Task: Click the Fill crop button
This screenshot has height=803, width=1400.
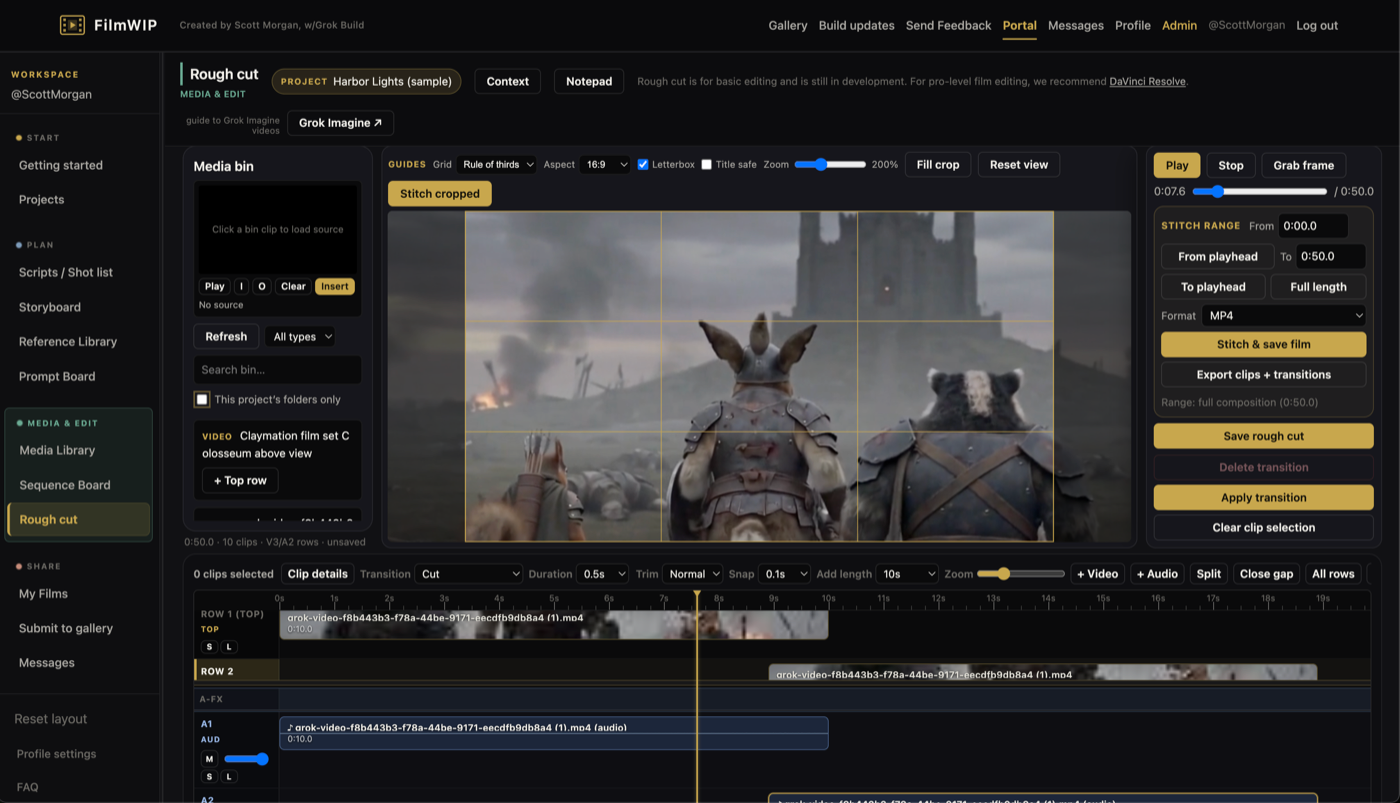Action: click(x=938, y=164)
